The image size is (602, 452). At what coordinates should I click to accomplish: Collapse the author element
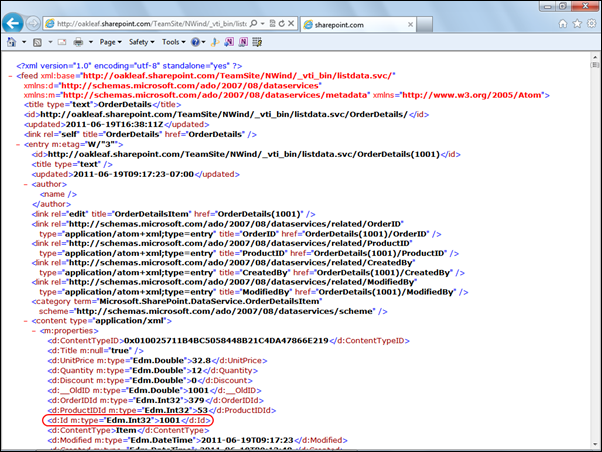[x=26, y=185]
